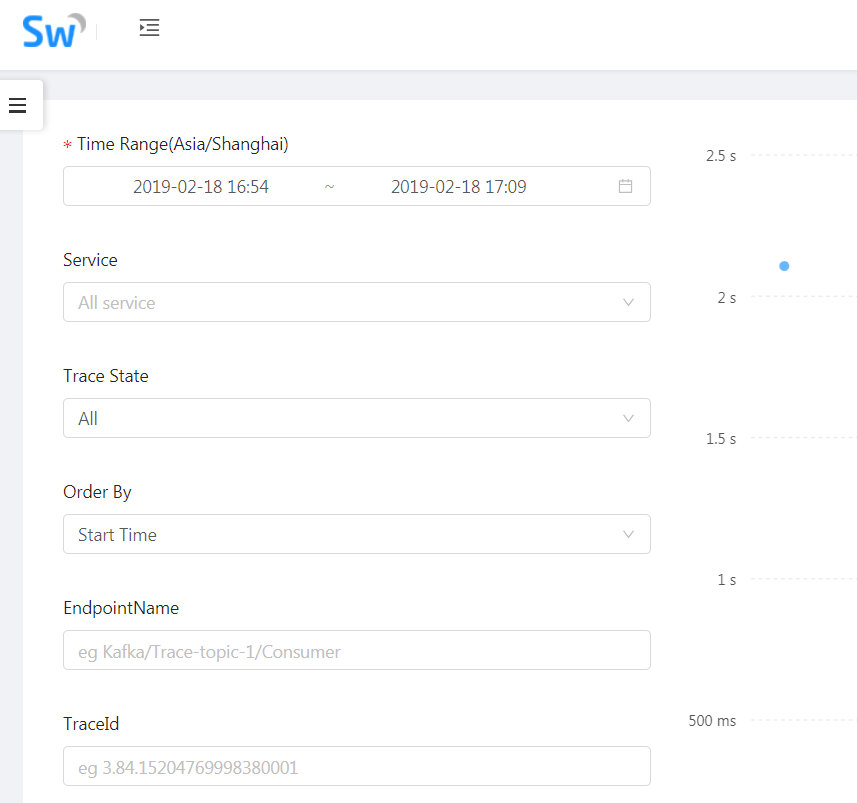This screenshot has height=803, width=857.
Task: Click the dropdown arrow on the Service selector
Action: [628, 302]
